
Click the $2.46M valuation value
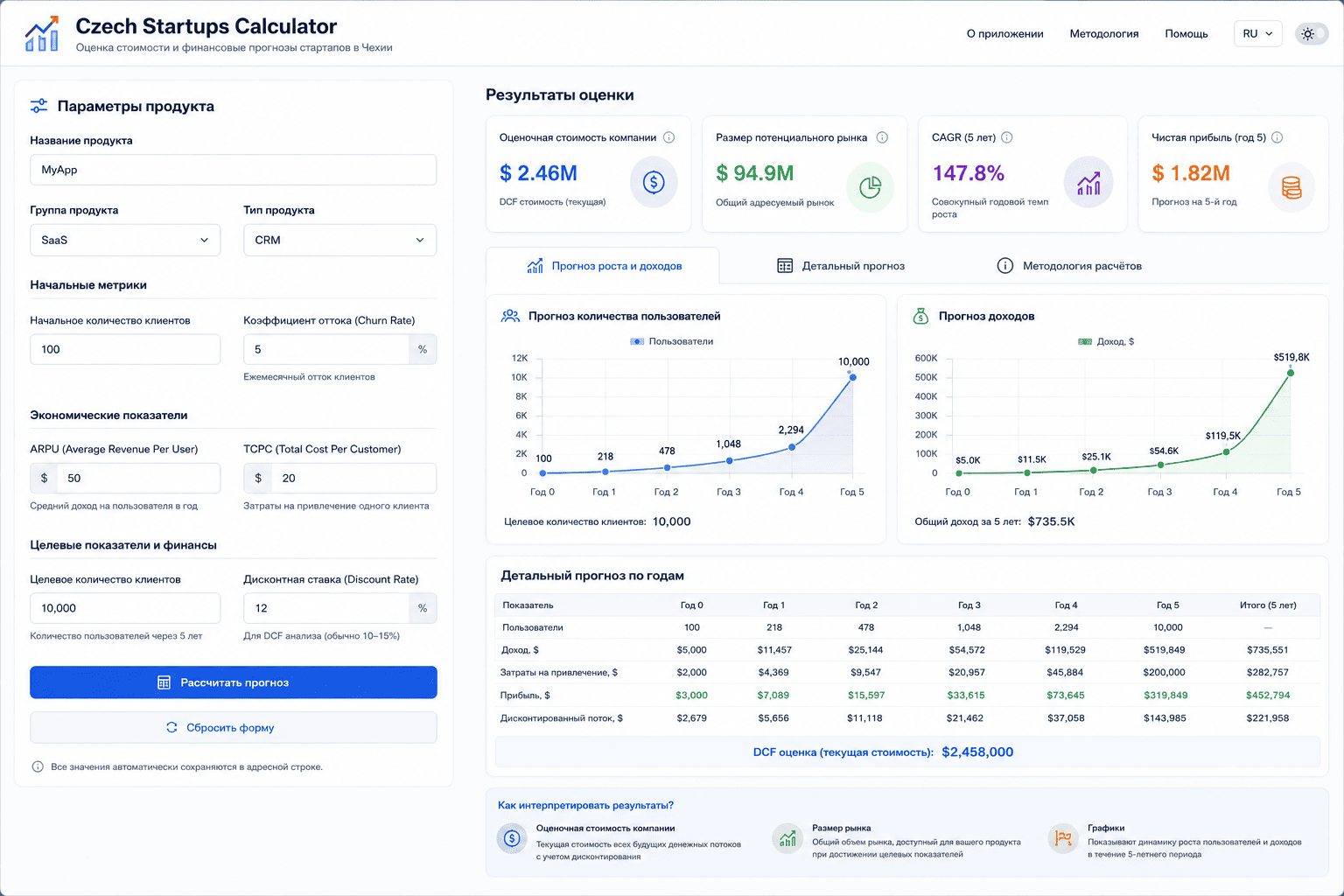[x=538, y=173]
